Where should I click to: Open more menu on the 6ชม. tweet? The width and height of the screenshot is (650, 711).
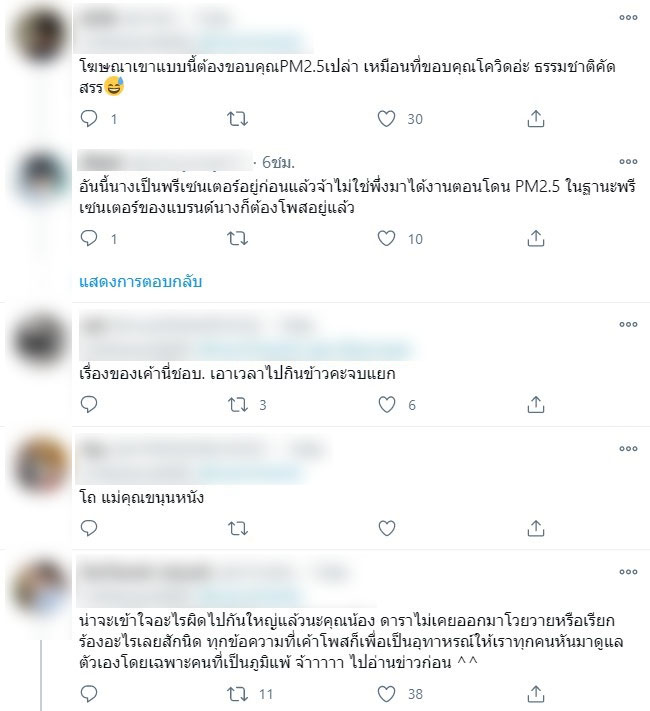point(628,161)
